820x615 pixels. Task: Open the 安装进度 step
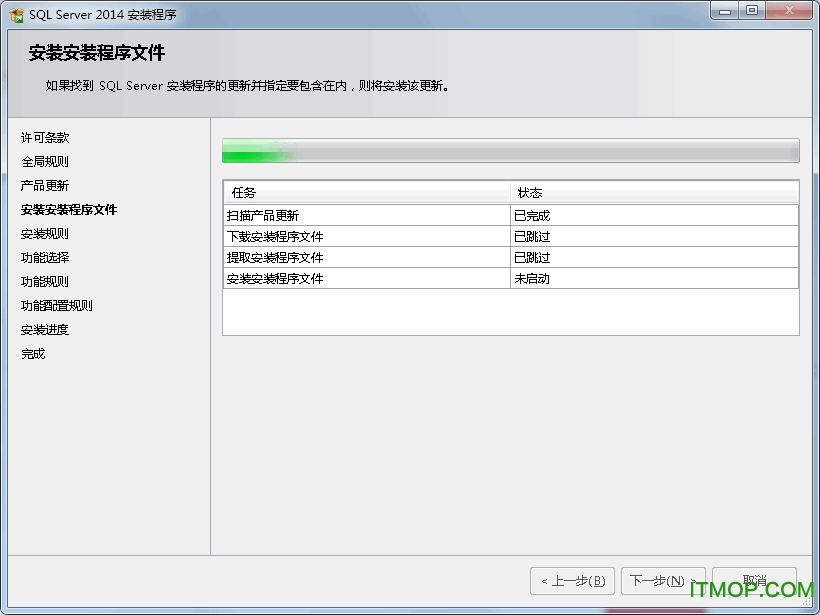tap(44, 329)
